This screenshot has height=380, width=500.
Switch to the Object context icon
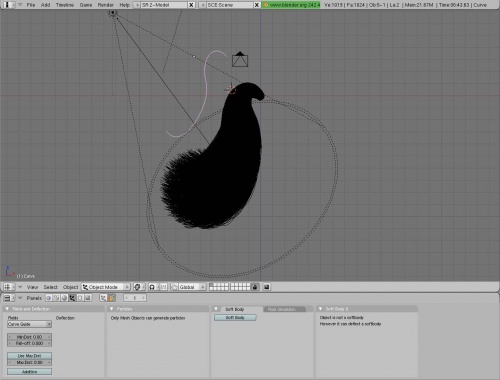72,298
